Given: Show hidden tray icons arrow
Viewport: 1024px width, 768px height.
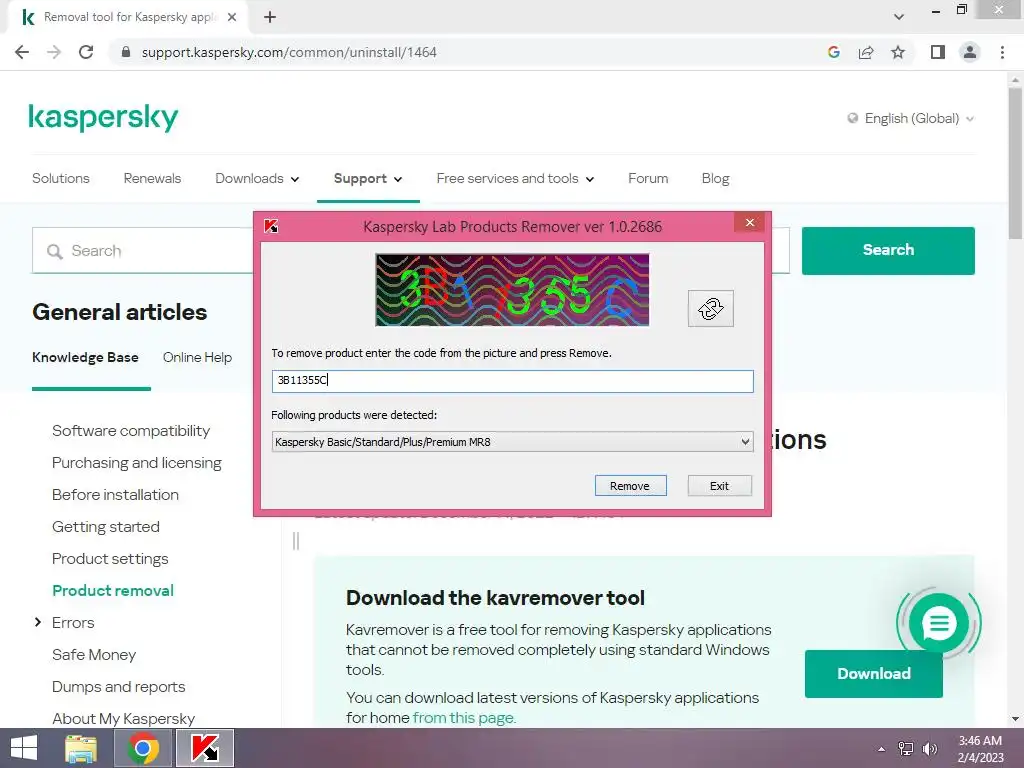Looking at the screenshot, I should [882, 749].
